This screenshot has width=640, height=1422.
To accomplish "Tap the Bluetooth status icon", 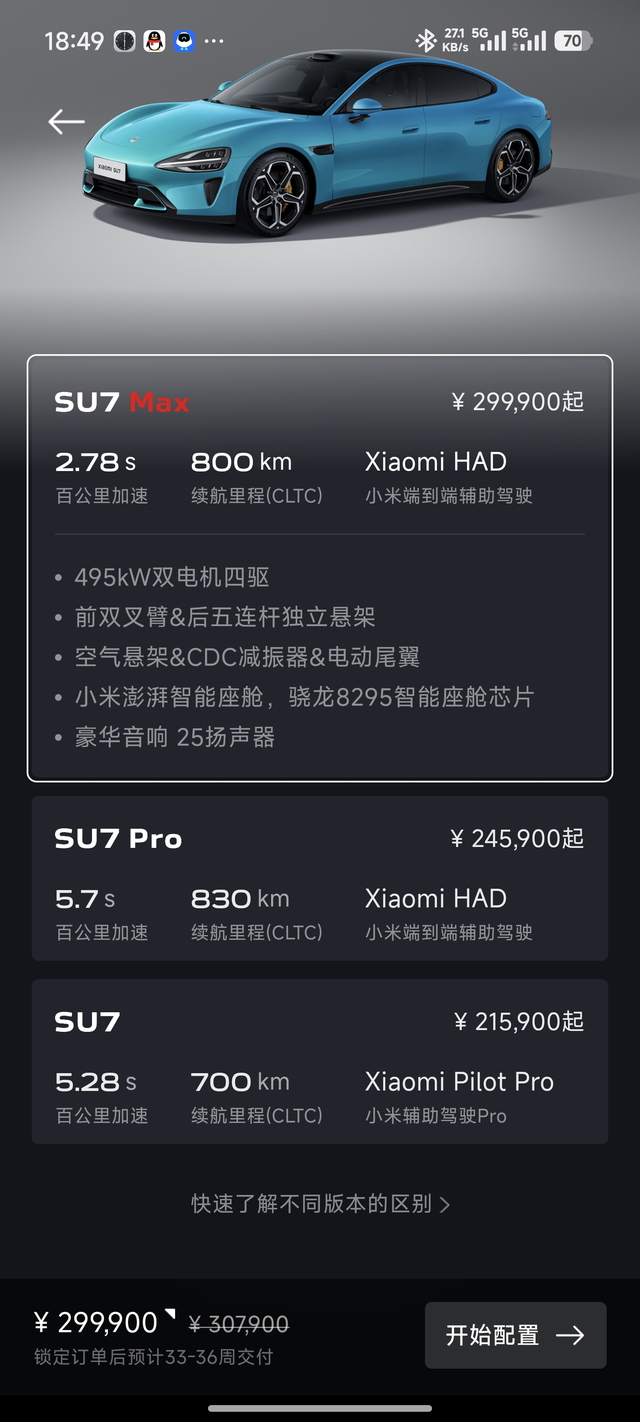I will (x=425, y=40).
